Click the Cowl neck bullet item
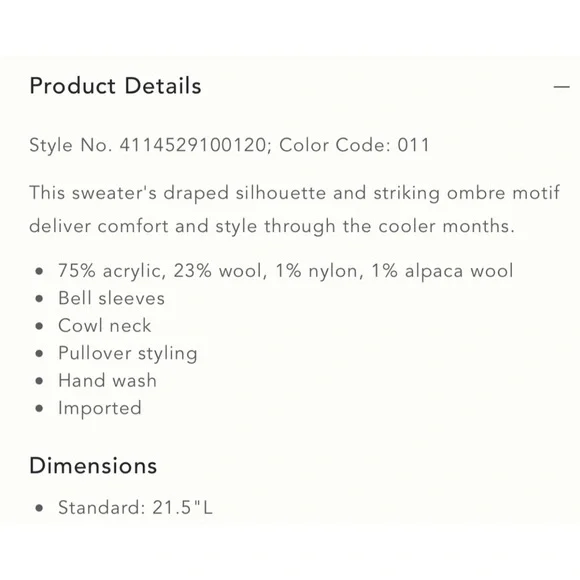Viewport: 580px width, 580px height. pos(105,326)
